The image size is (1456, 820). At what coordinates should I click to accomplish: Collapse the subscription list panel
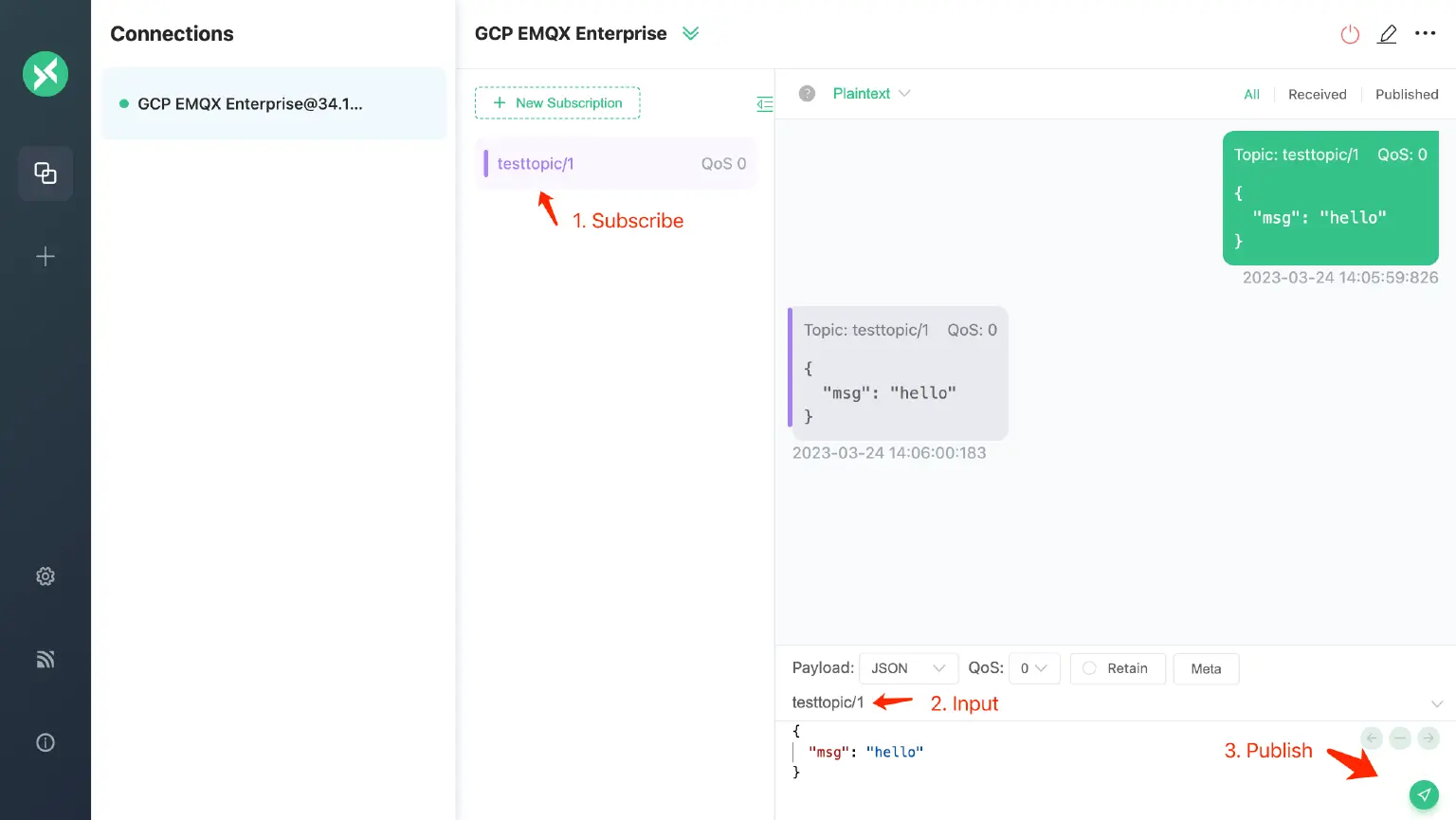[764, 104]
